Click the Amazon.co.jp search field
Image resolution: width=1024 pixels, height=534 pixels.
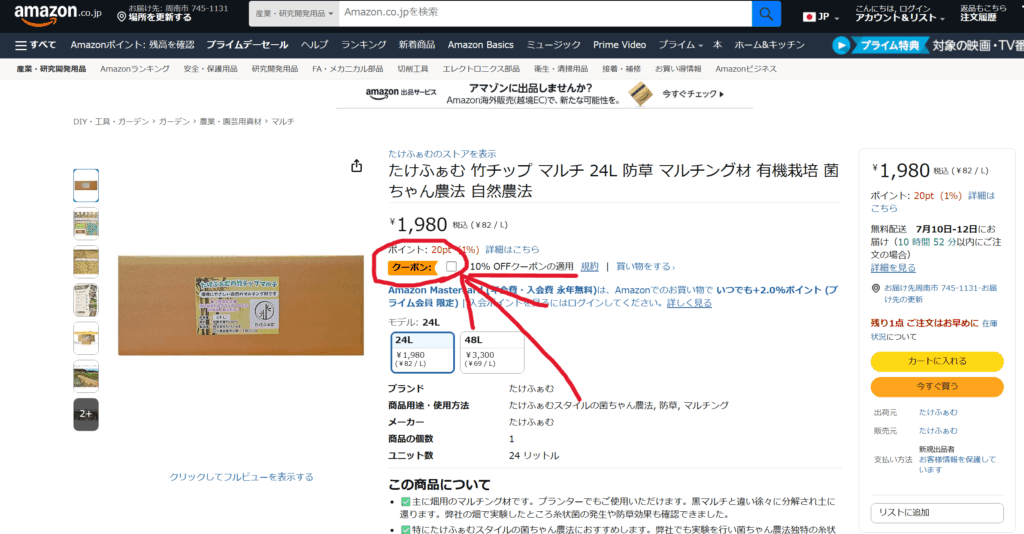[x=545, y=13]
